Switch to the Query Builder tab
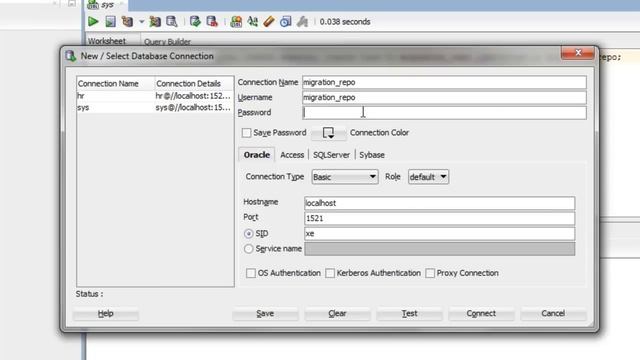 coord(167,41)
